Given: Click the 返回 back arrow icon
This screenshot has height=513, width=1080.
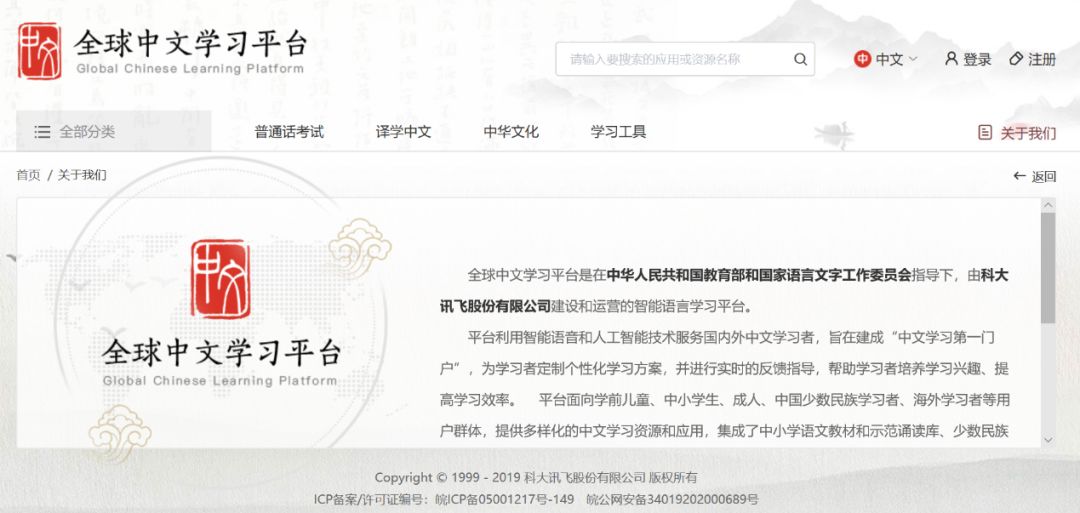Looking at the screenshot, I should [1019, 176].
